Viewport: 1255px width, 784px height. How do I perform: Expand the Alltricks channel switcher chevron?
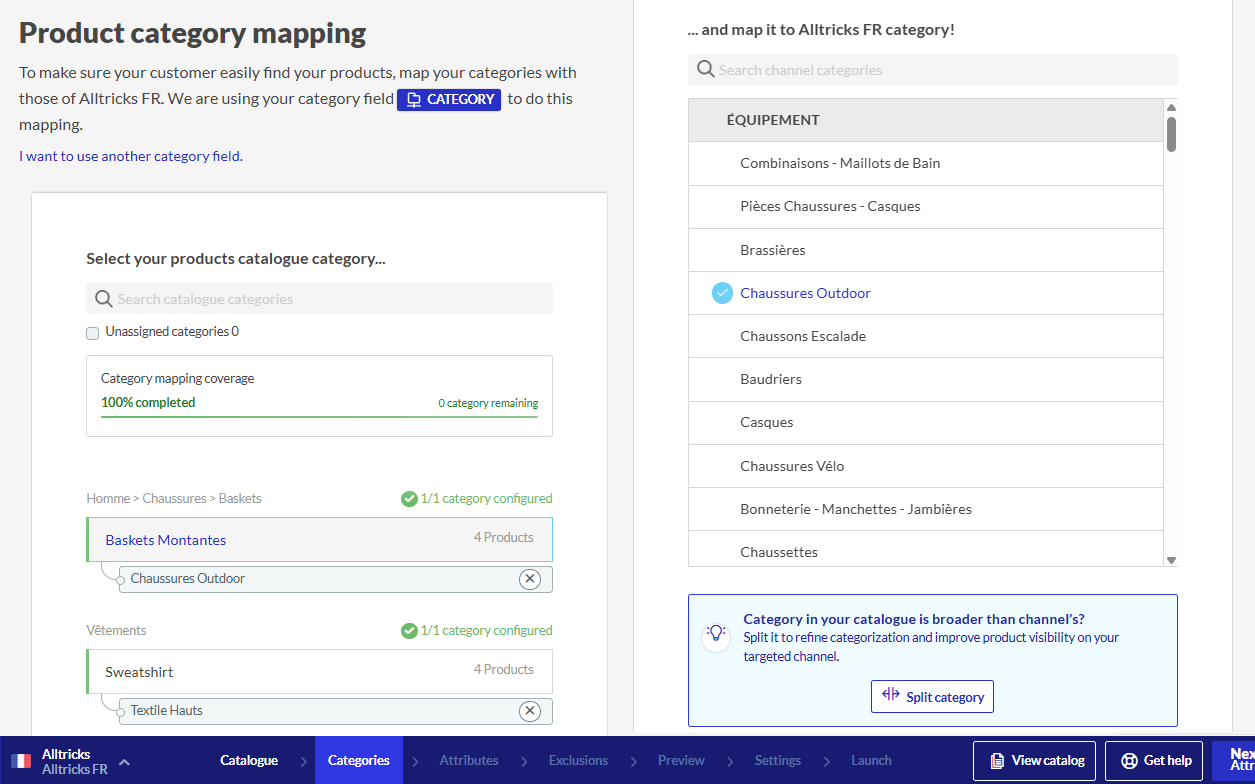[124, 762]
